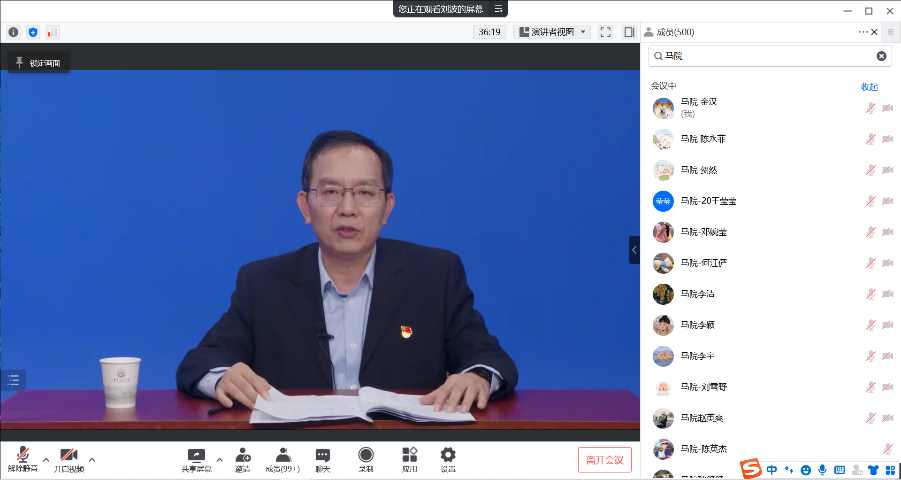Click the 离开会议 leave meeting button

pos(605,460)
